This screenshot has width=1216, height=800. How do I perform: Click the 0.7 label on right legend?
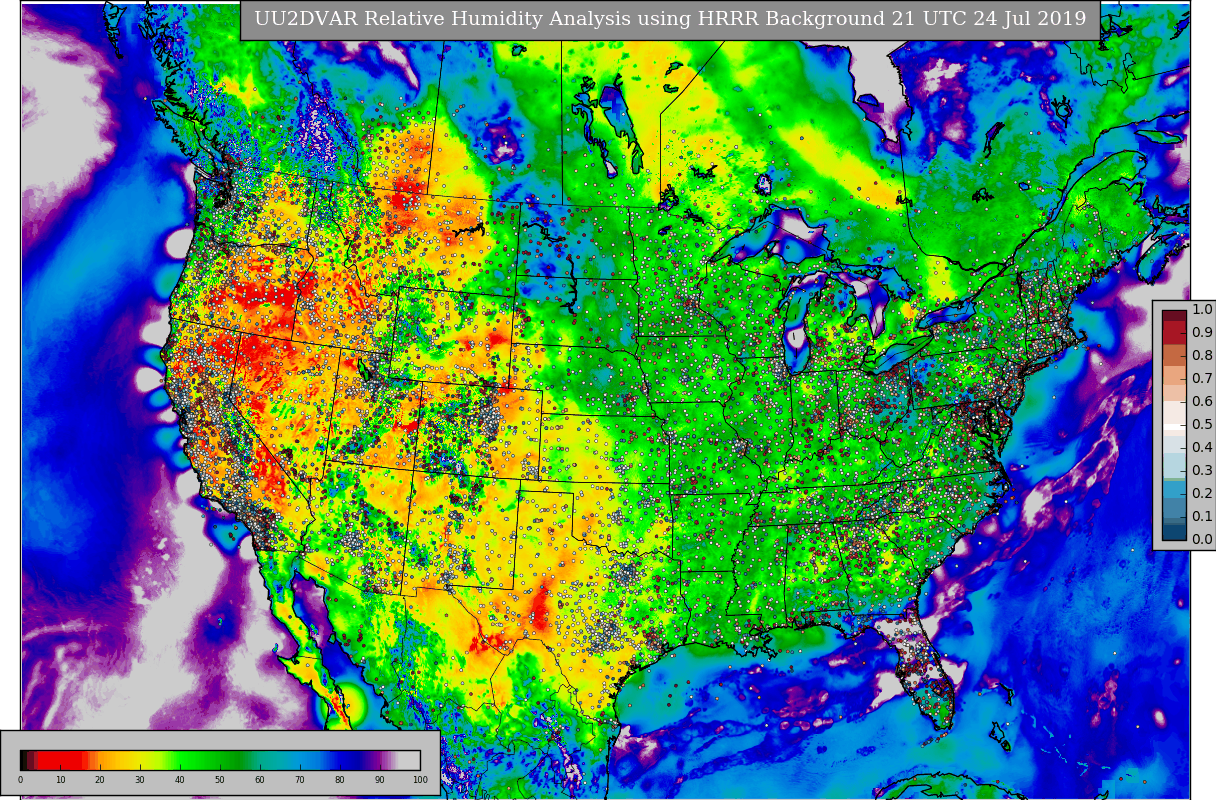(1202, 379)
